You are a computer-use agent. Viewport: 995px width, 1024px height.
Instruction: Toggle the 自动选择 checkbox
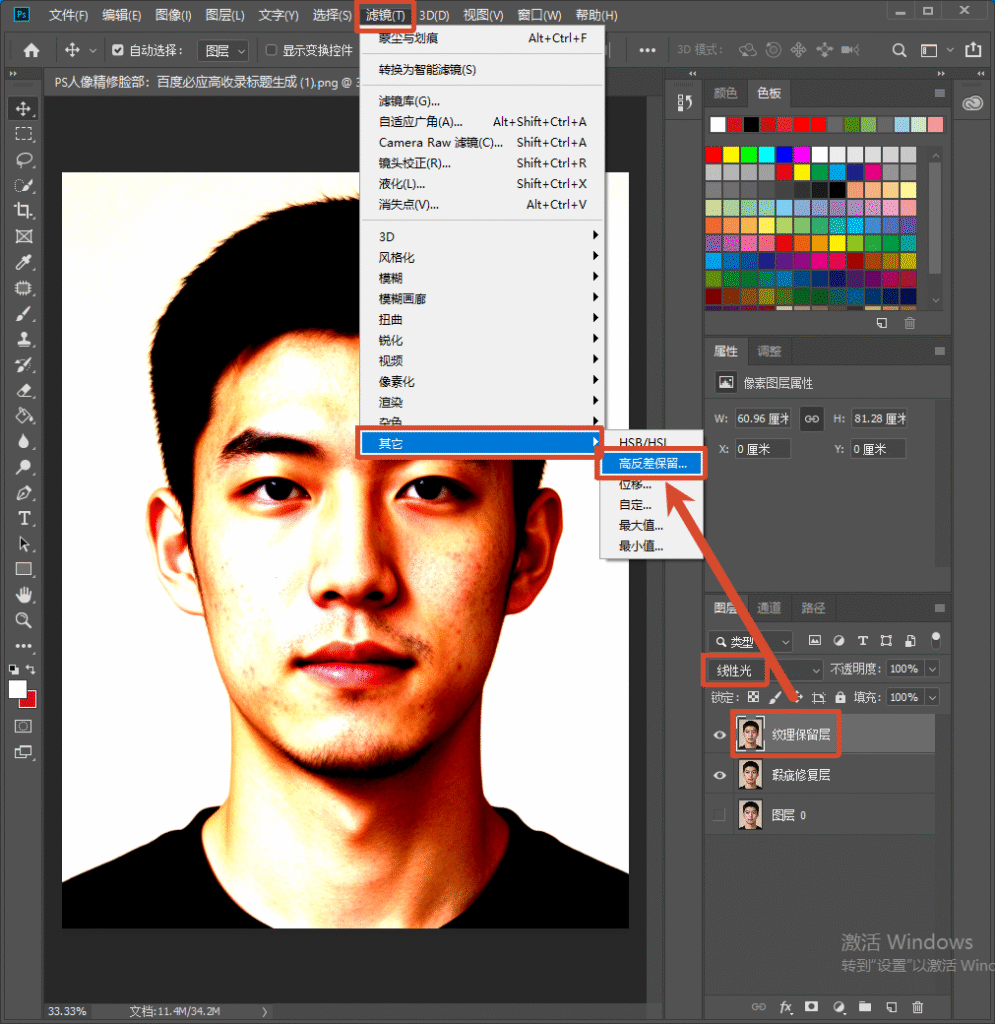pos(118,50)
